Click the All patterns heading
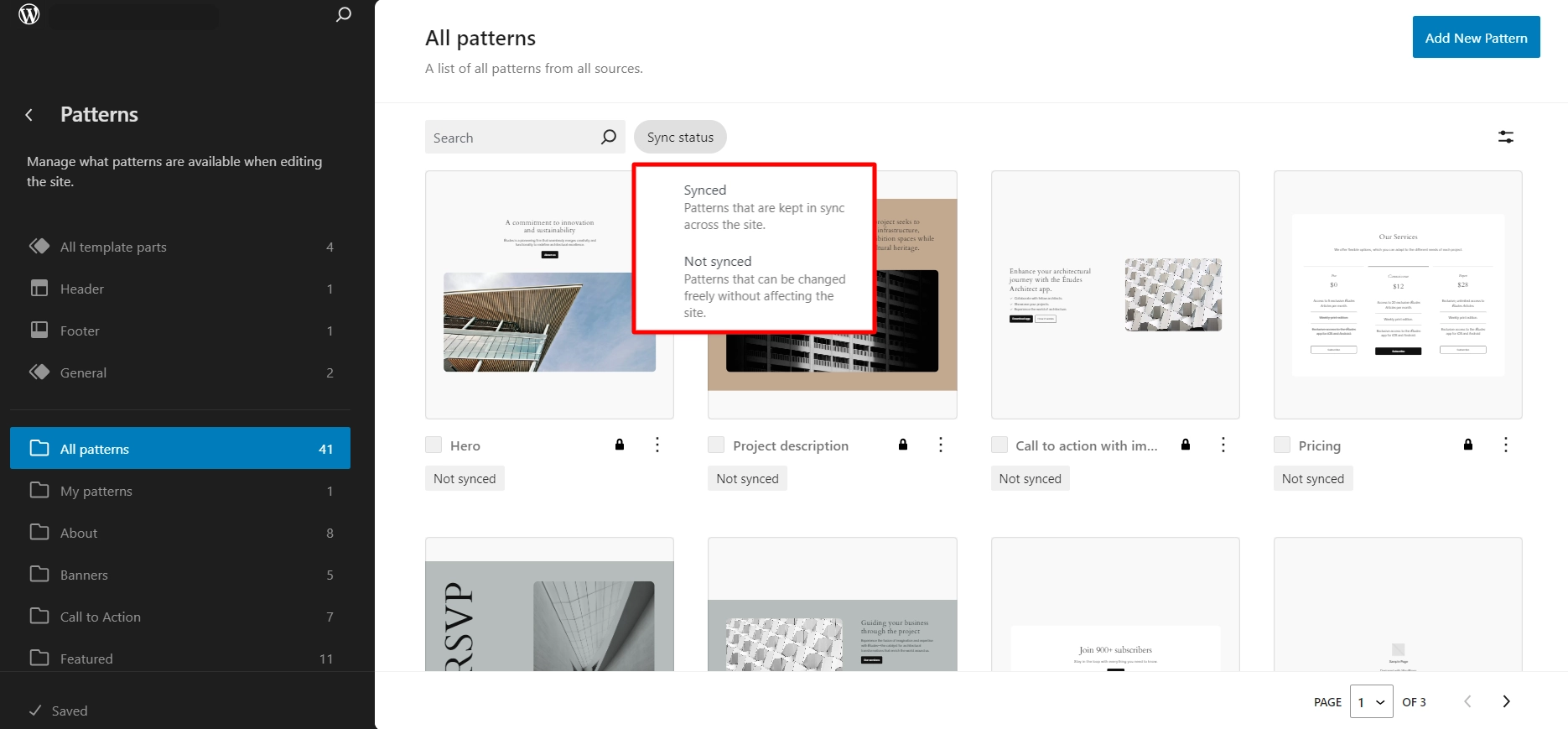The height and width of the screenshot is (729, 1568). tap(480, 38)
